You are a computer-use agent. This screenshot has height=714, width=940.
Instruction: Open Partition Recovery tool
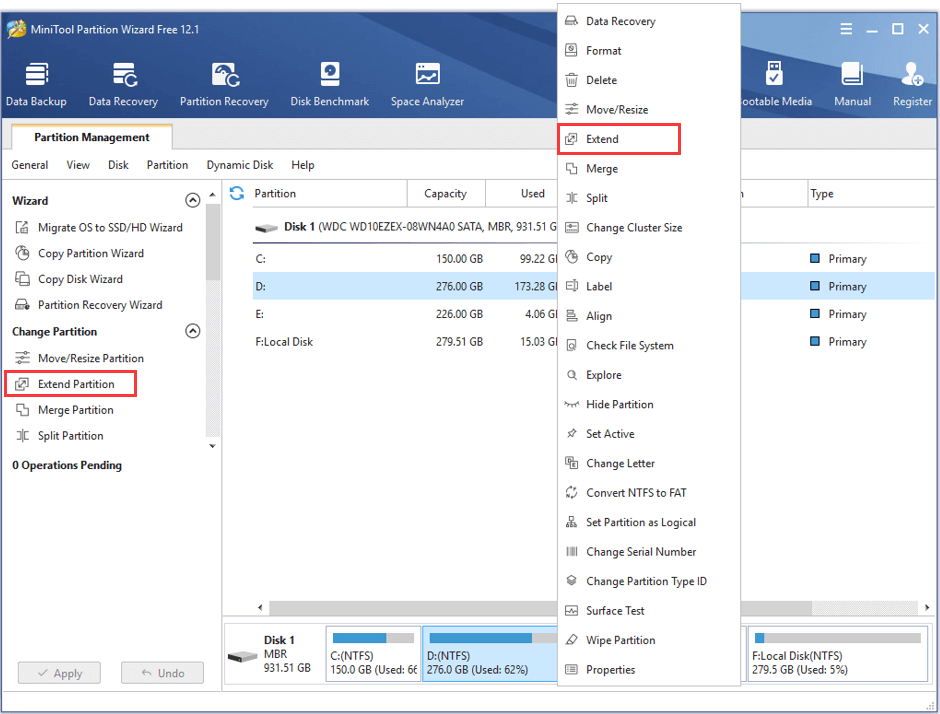[x=224, y=84]
